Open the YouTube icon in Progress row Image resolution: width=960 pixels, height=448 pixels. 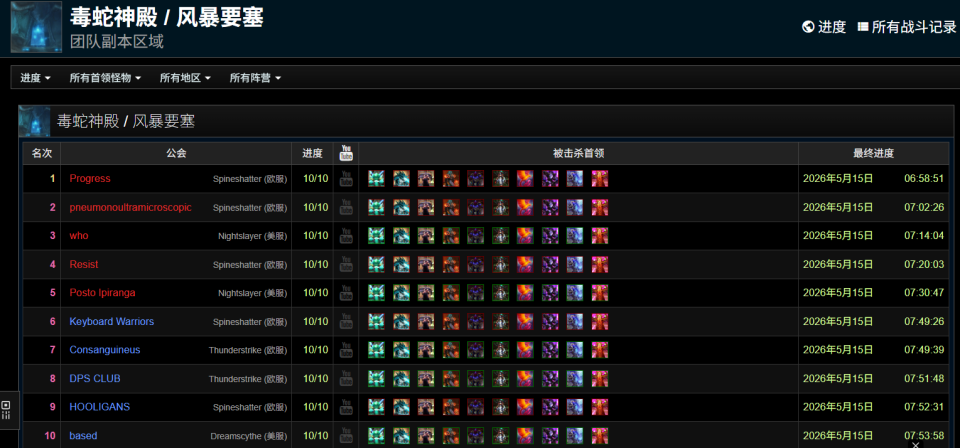tap(346, 179)
